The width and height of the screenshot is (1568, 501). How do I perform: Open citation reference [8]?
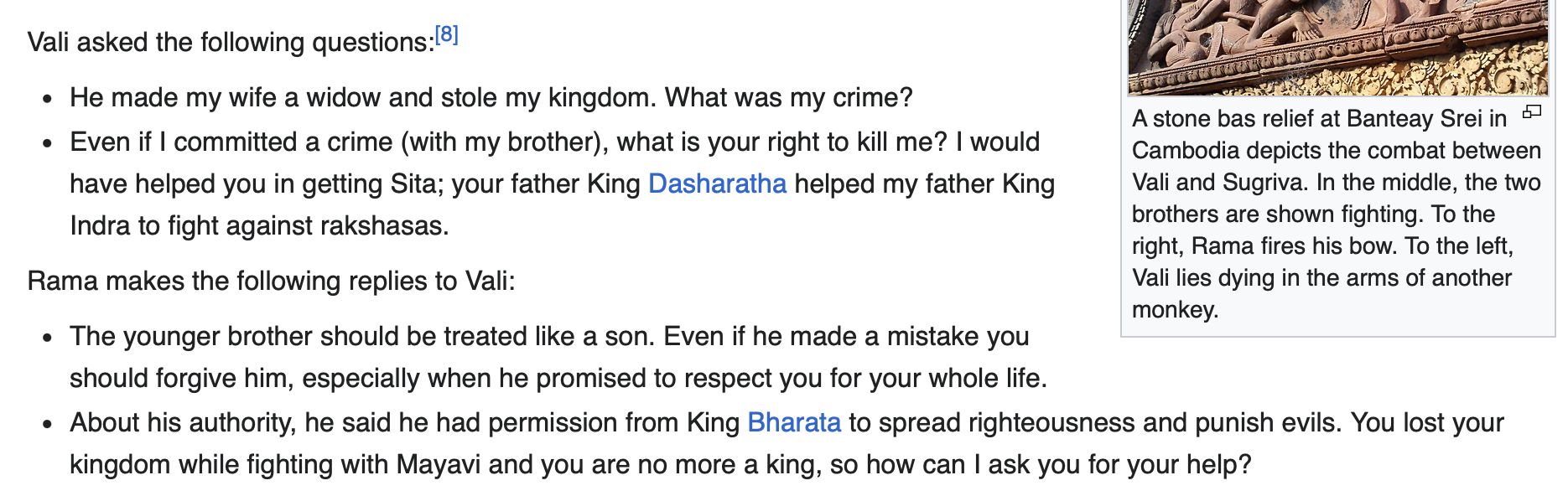point(446,34)
